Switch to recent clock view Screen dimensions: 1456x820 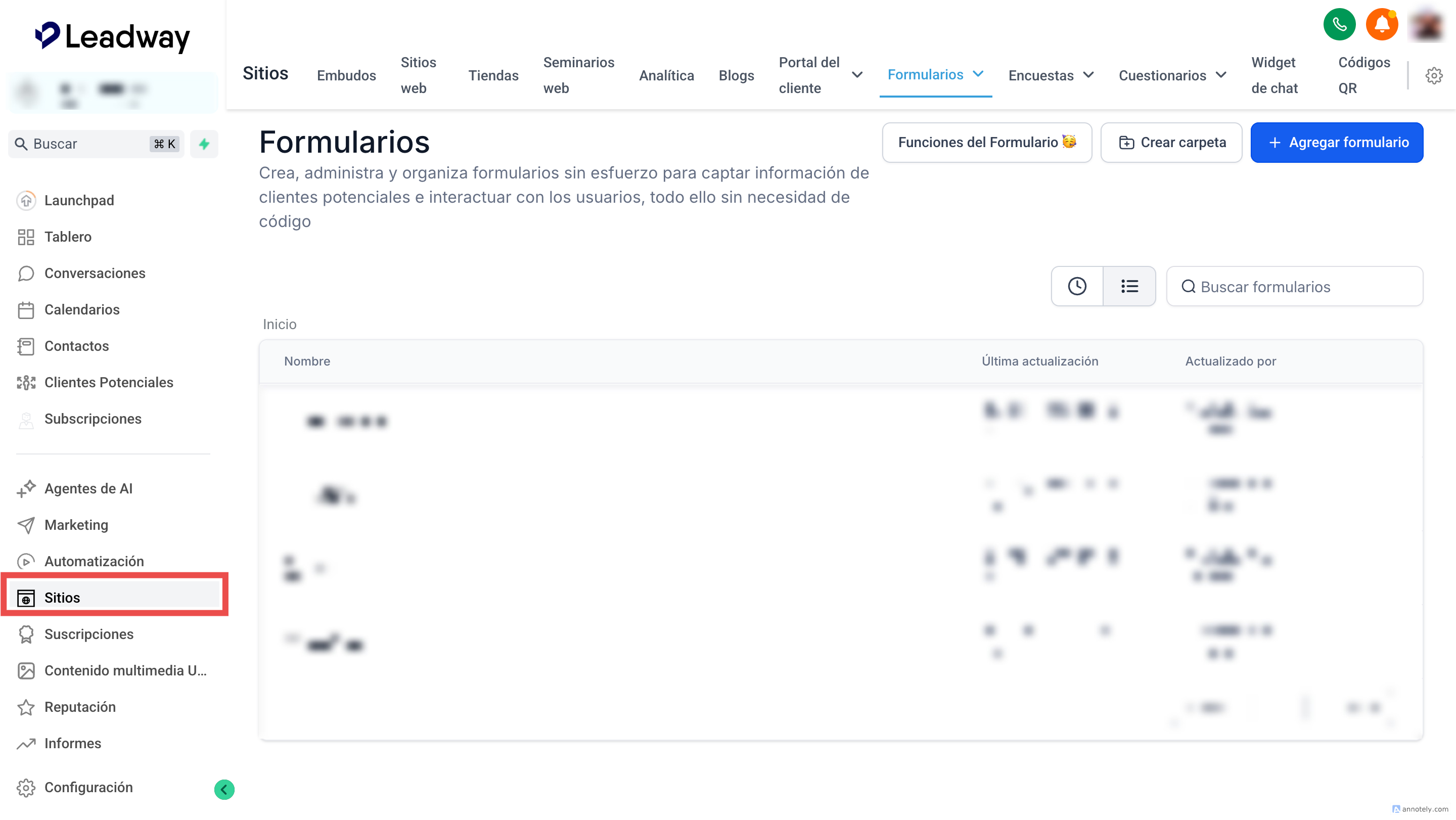pyautogui.click(x=1077, y=286)
